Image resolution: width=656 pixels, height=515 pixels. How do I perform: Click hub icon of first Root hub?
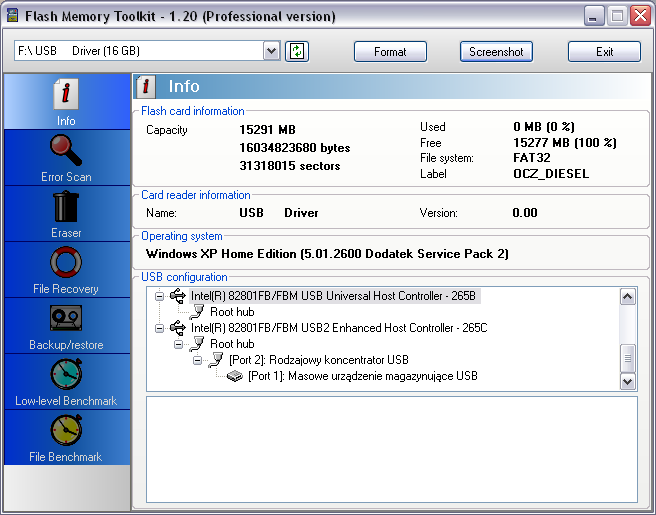(197, 312)
